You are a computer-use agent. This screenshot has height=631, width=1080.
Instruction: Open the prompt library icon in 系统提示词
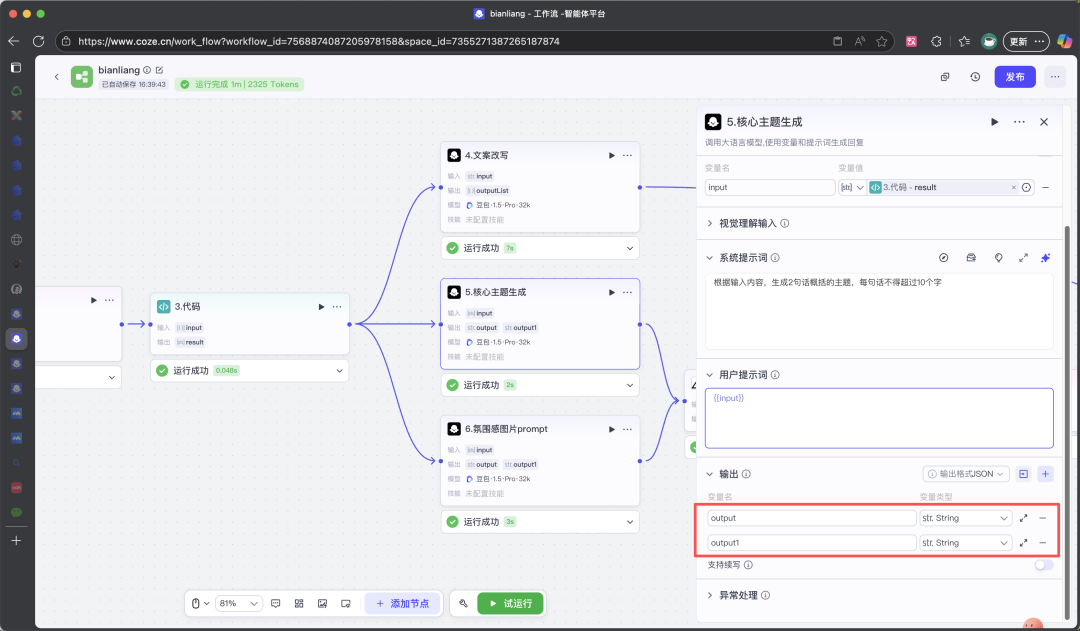point(971,258)
